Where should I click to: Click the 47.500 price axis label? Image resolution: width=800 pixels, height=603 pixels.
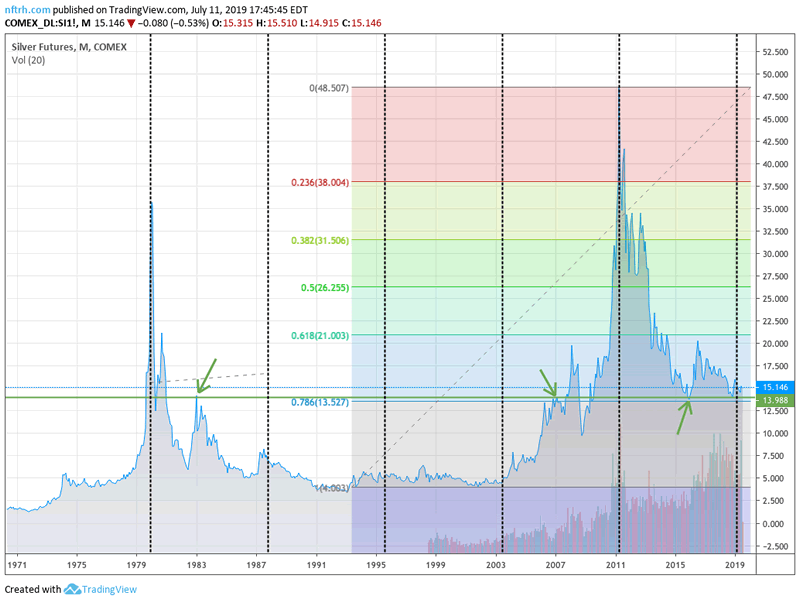pyautogui.click(x=775, y=96)
